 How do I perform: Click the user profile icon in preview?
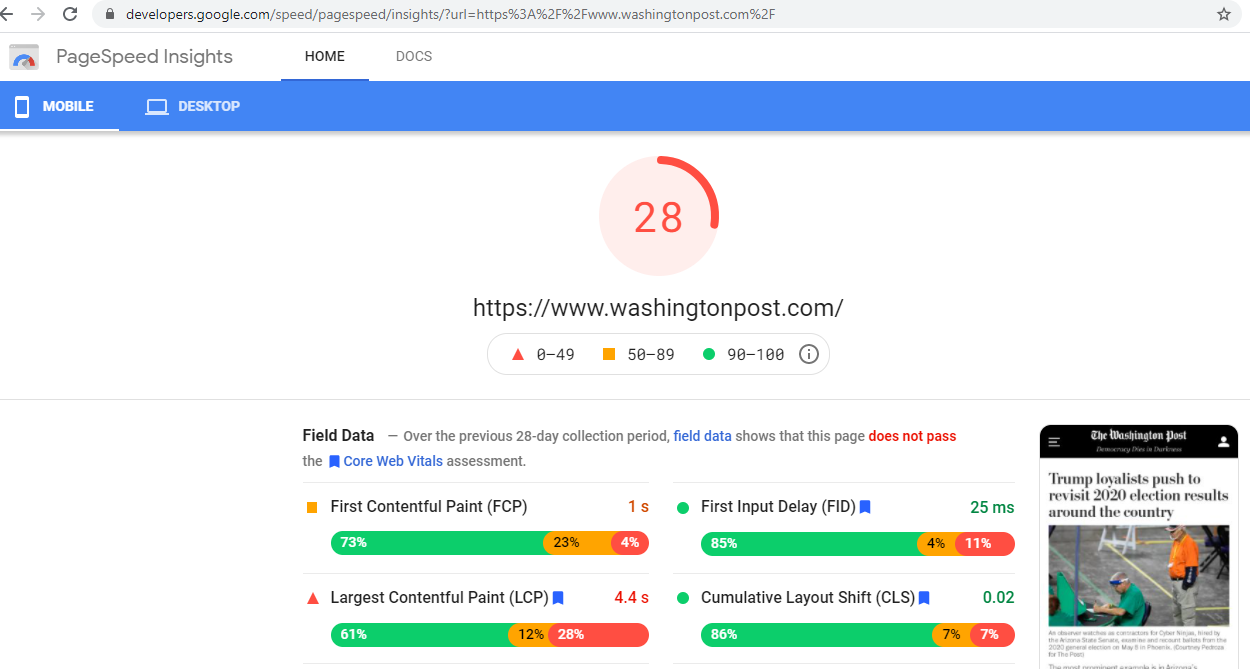[1223, 441]
